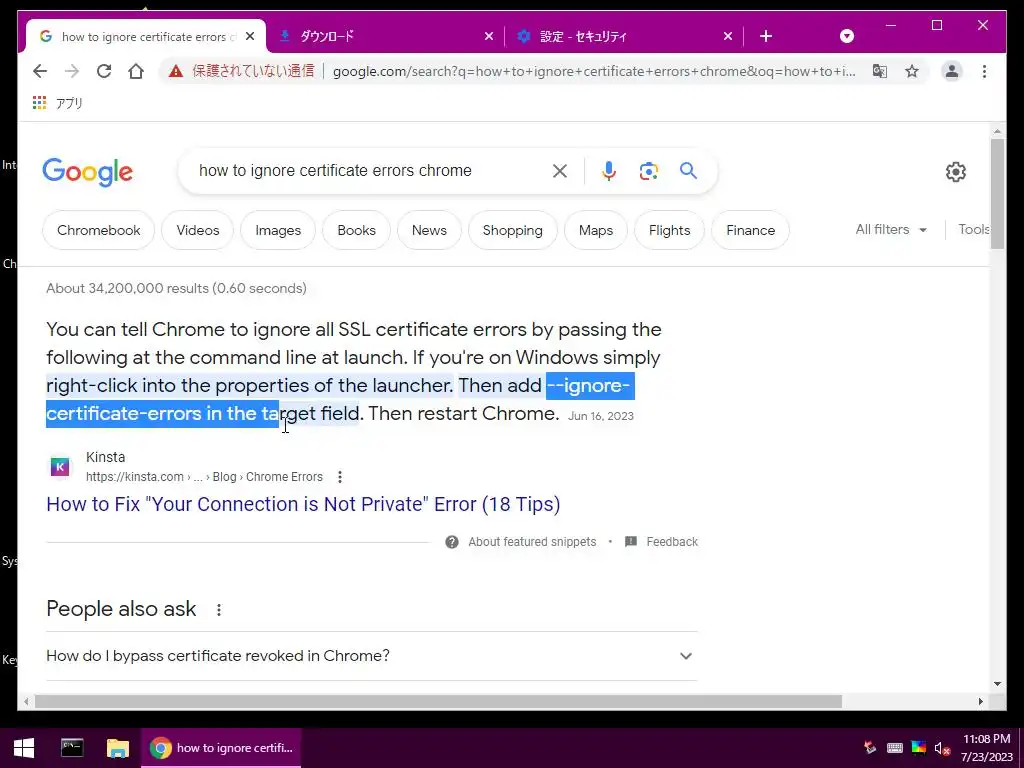This screenshot has width=1024, height=768.
Task: Open About featured snippets
Action: (520, 542)
